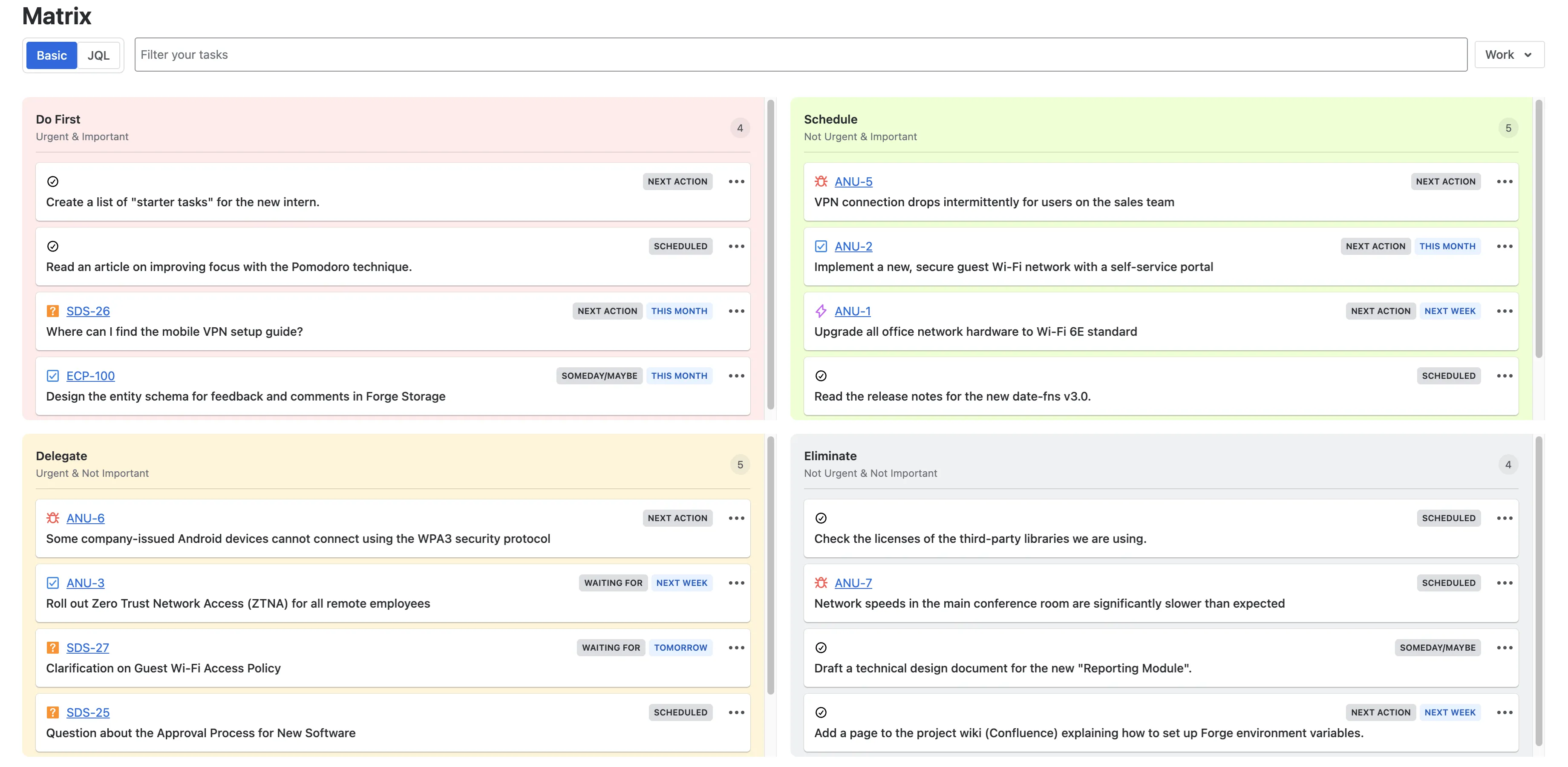The image size is (1568, 767).
Task: Open issue link SDS-27
Action: pos(88,648)
